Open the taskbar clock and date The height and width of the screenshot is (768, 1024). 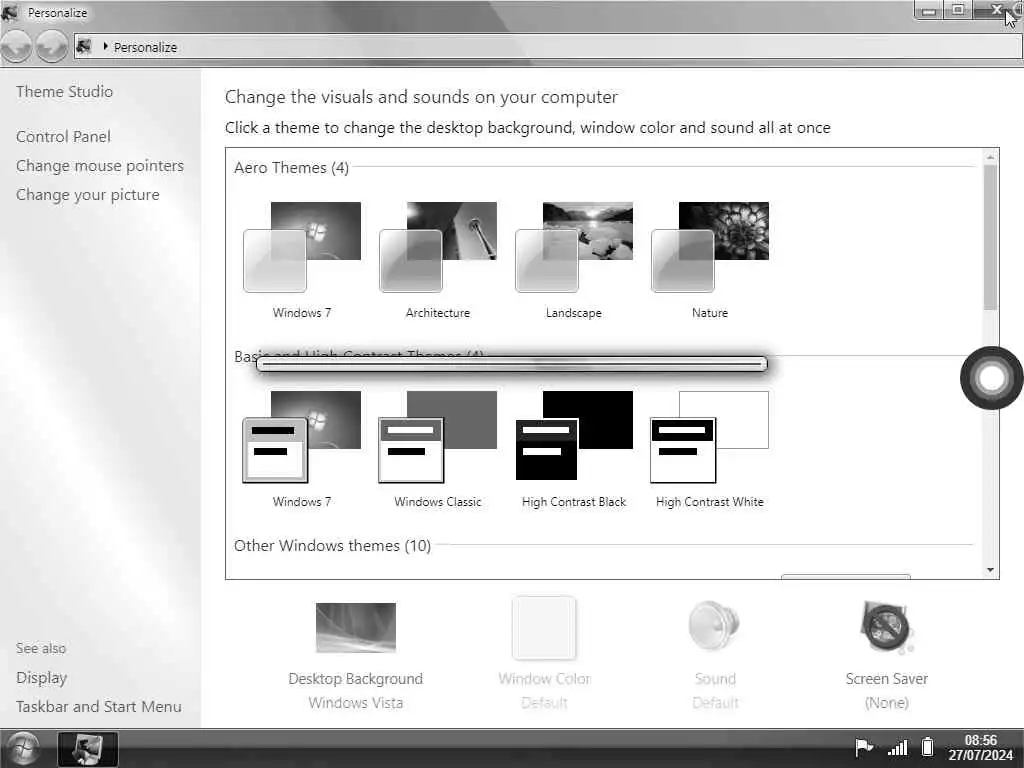tap(981, 748)
